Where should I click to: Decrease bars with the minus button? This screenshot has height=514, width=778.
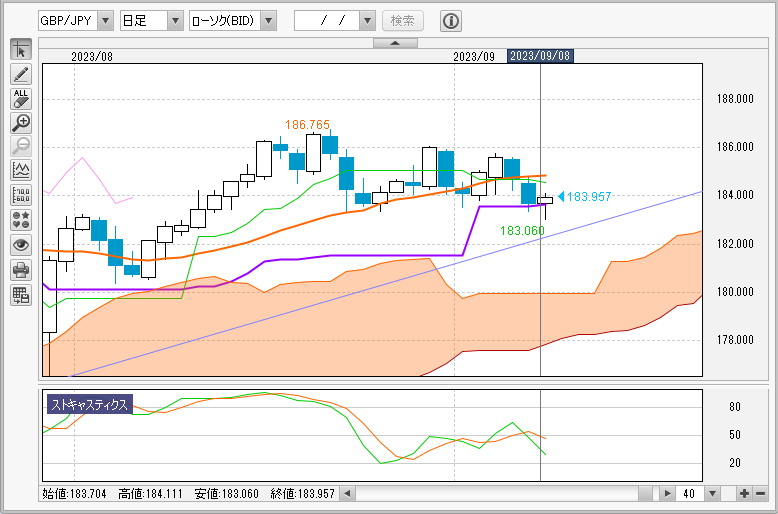(x=760, y=494)
